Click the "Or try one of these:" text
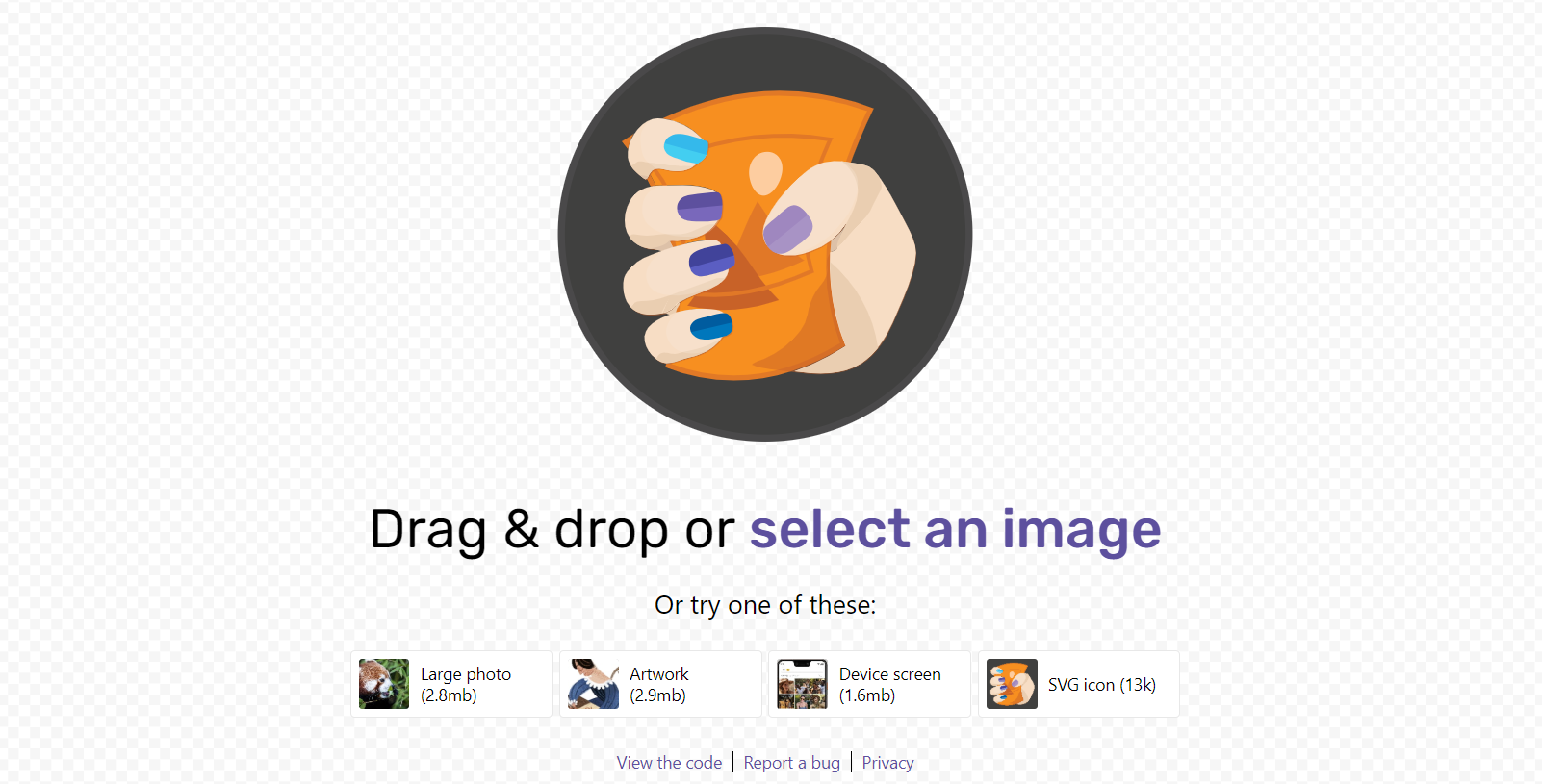This screenshot has width=1542, height=784. [765, 605]
